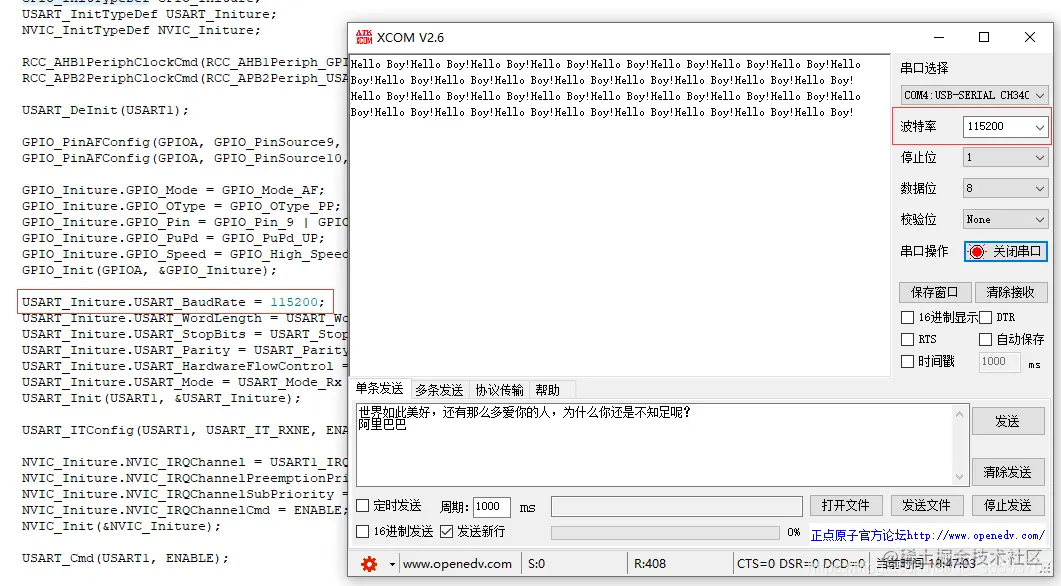Toggle the RTS checkbox
The width and height of the screenshot is (1061, 586).
pos(907,340)
